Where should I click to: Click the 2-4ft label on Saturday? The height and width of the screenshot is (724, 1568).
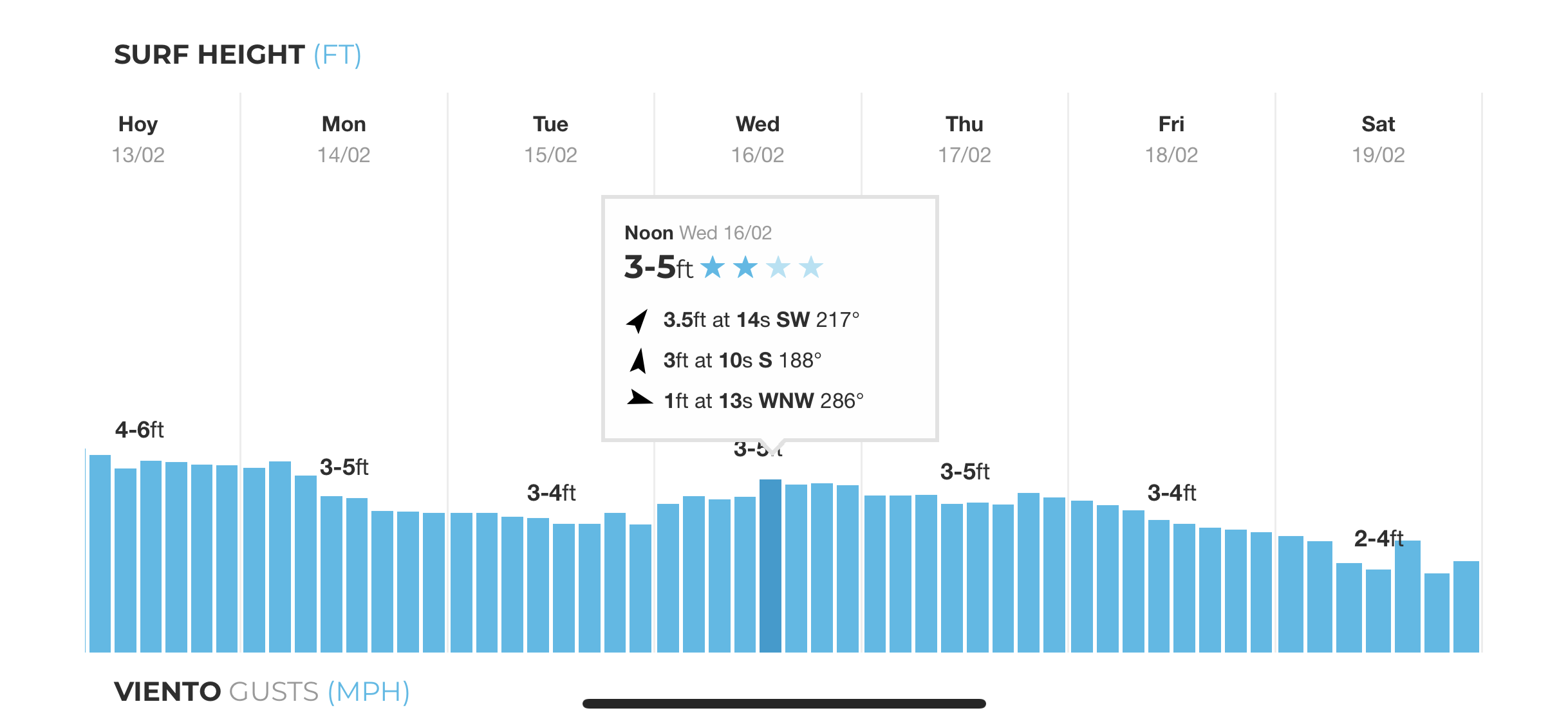tap(1379, 538)
